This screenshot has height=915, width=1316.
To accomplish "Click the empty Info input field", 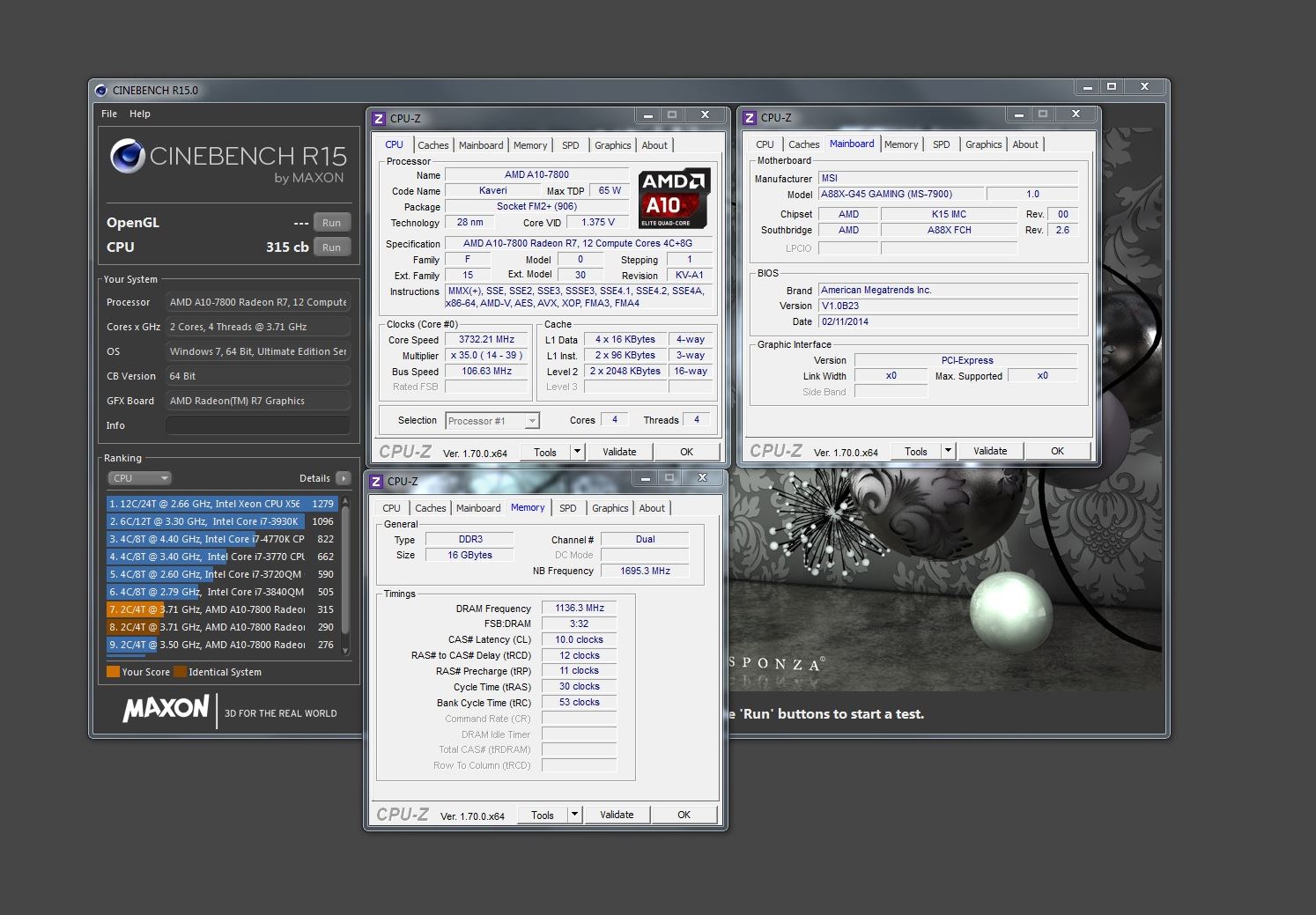I will pyautogui.click(x=258, y=425).
